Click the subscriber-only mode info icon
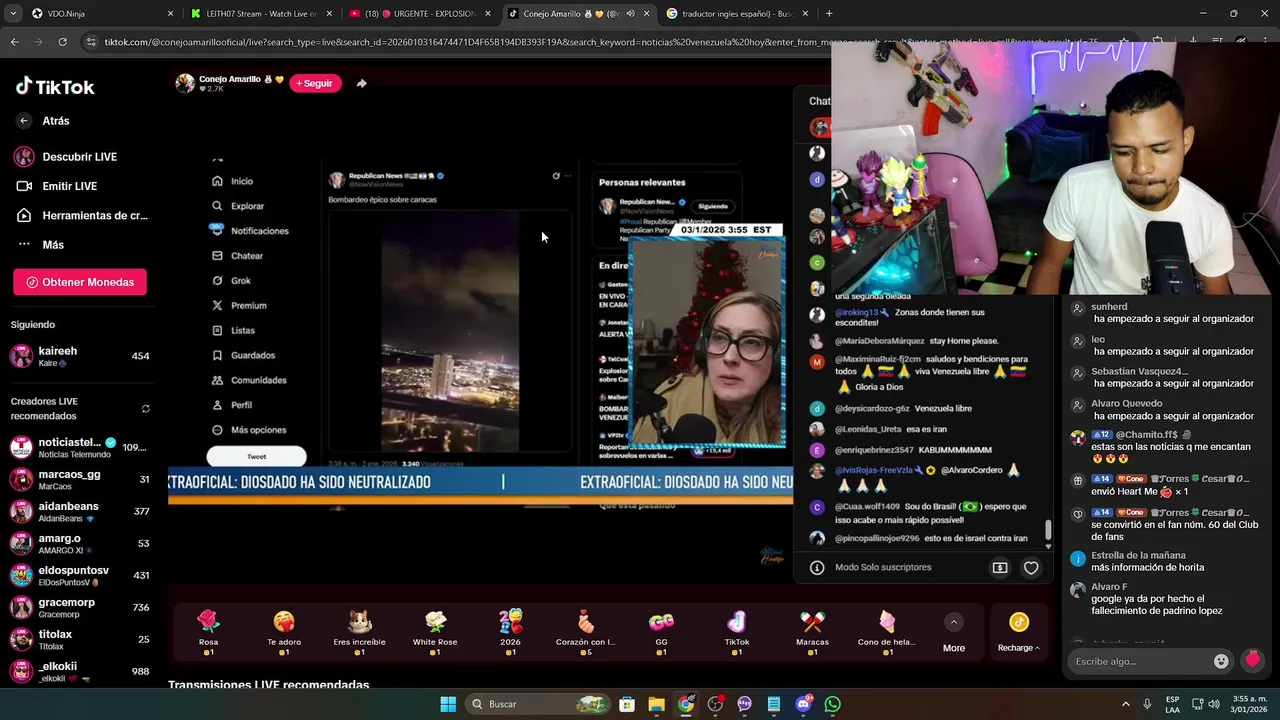 point(817,567)
